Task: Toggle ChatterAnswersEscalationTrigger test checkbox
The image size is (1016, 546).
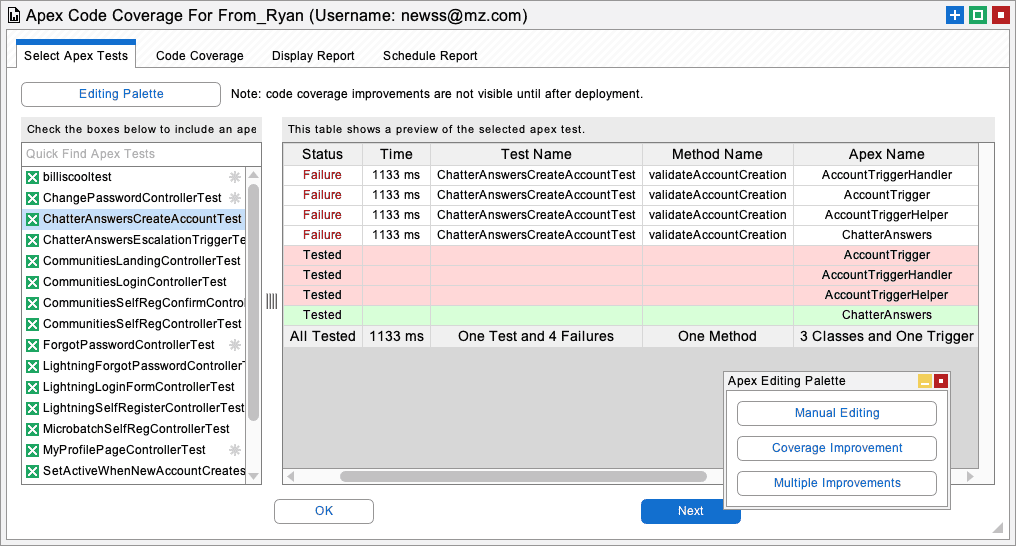Action: 32,240
